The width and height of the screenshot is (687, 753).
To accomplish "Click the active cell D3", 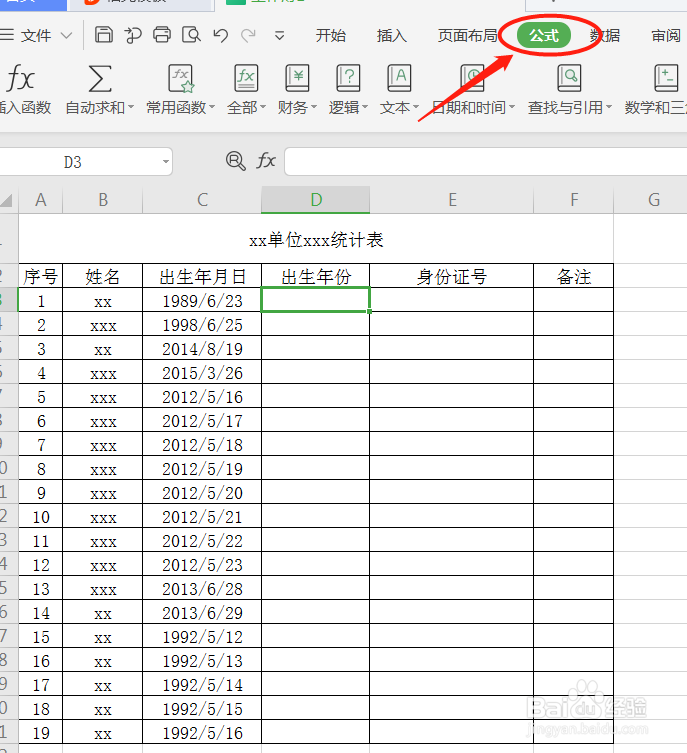I will pyautogui.click(x=315, y=300).
